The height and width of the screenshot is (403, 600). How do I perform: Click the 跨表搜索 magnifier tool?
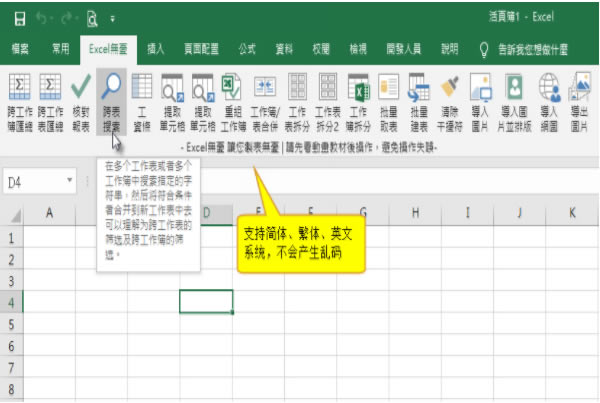[111, 103]
